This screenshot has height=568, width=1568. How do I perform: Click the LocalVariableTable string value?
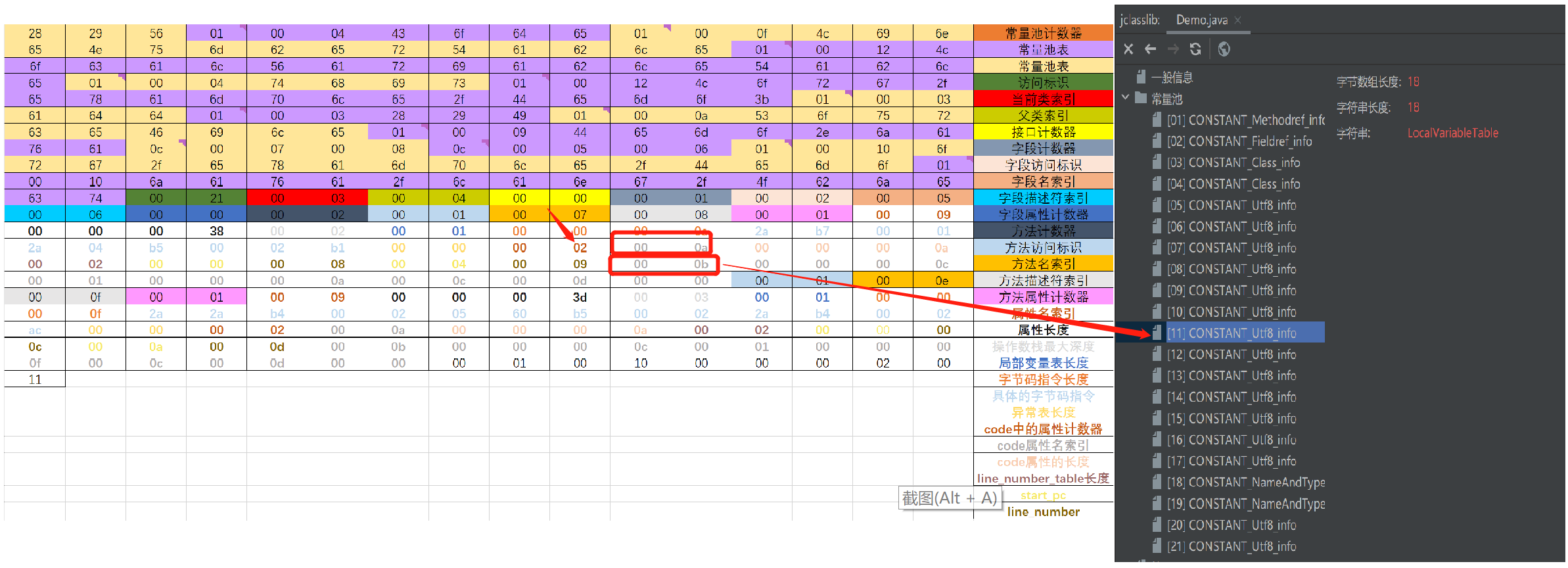[1452, 133]
